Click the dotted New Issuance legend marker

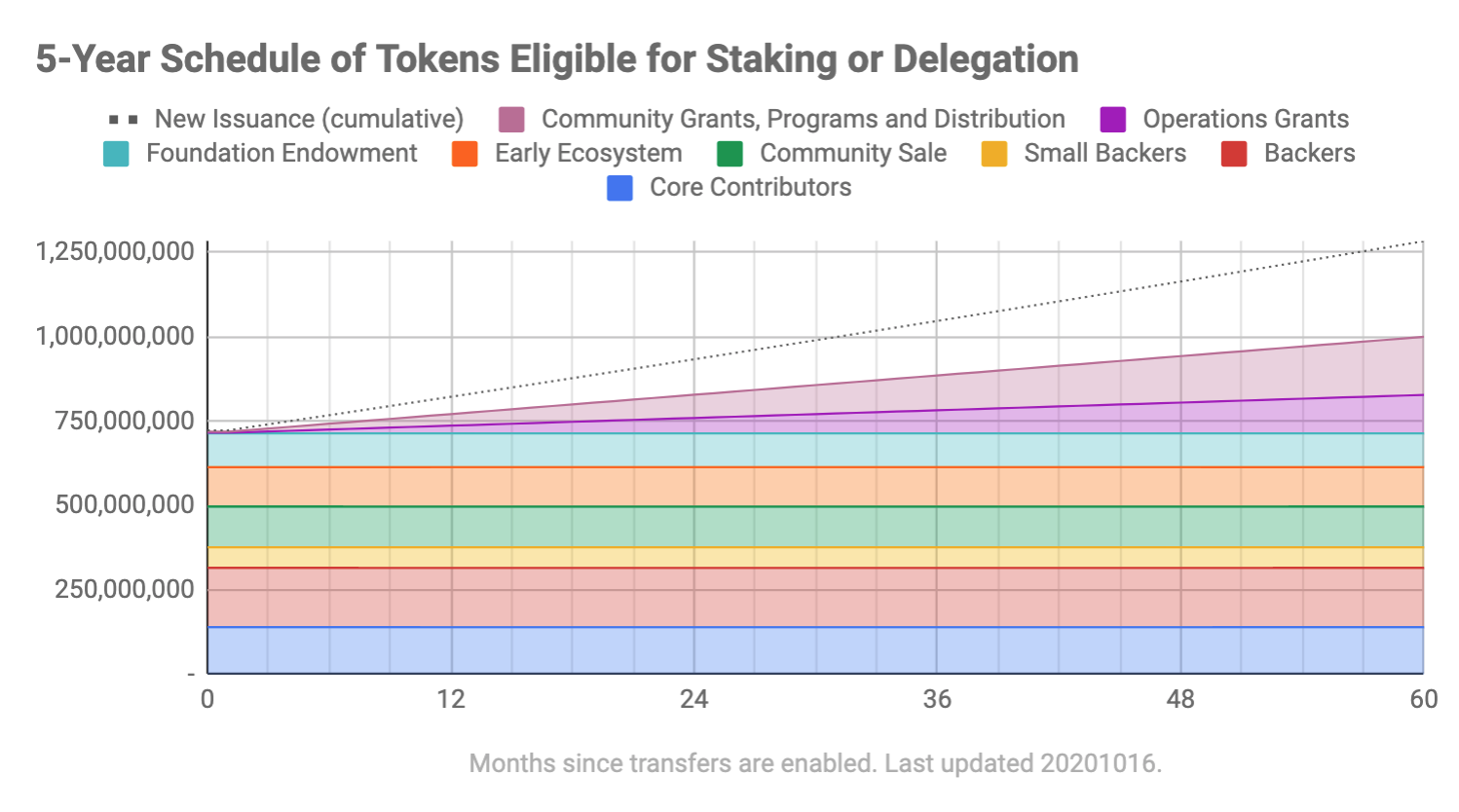tap(123, 120)
